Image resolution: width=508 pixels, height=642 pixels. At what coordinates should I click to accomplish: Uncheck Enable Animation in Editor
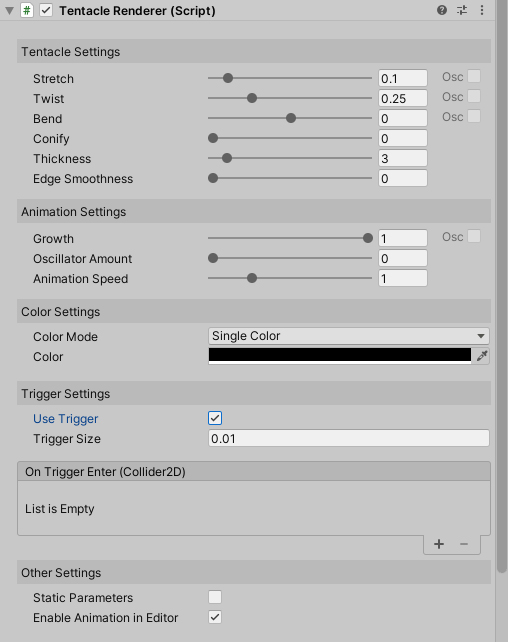pos(215,617)
